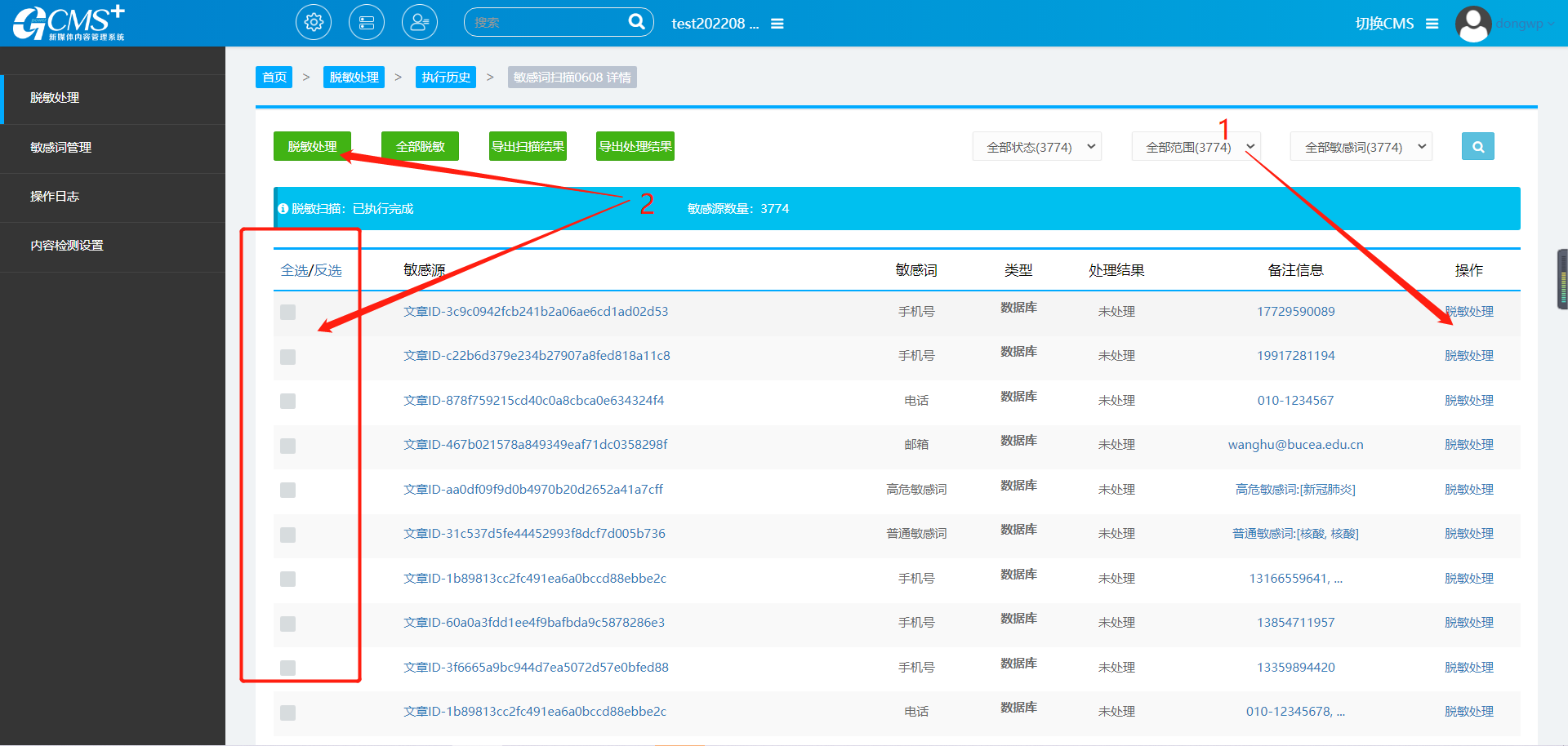Select checkbox for row 文章ID-aa0df09f9d0b
The width and height of the screenshot is (1568, 746).
[x=287, y=490]
